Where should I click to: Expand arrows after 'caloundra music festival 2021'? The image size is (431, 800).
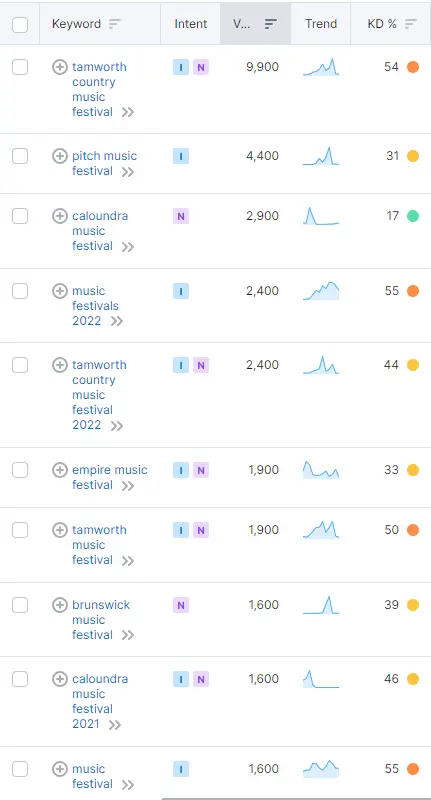115,724
